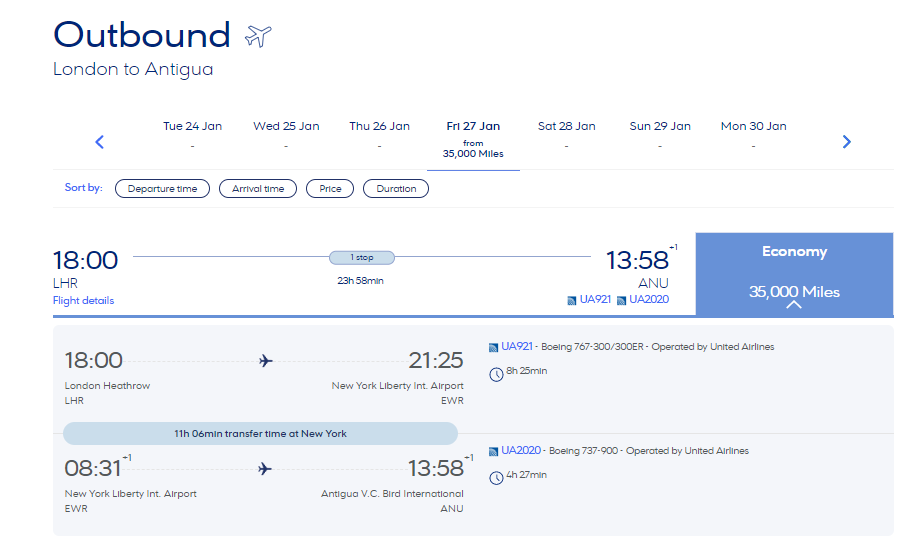Sort results by Duration

click(396, 189)
